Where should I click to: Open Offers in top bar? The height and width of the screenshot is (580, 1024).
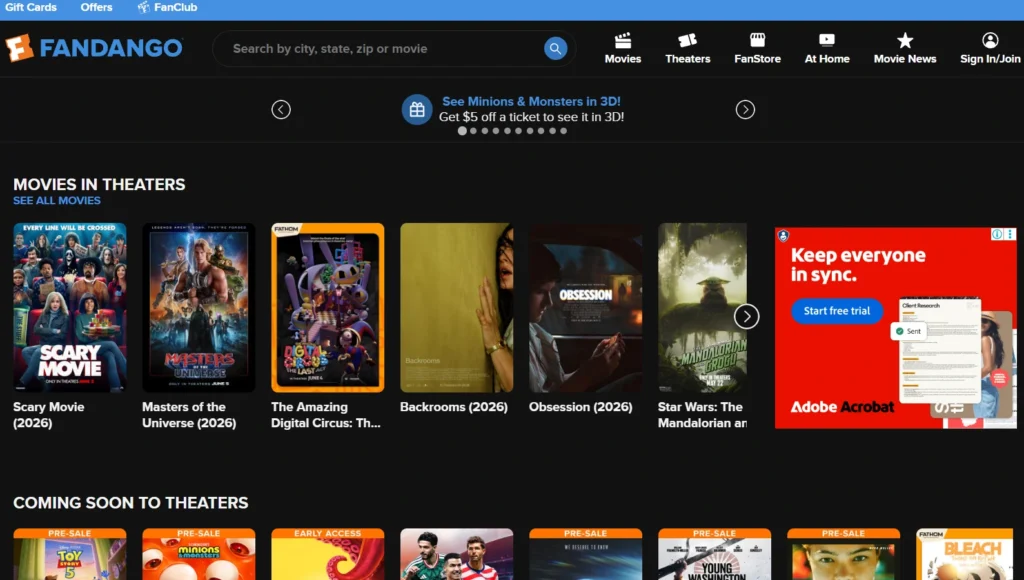pyautogui.click(x=96, y=7)
